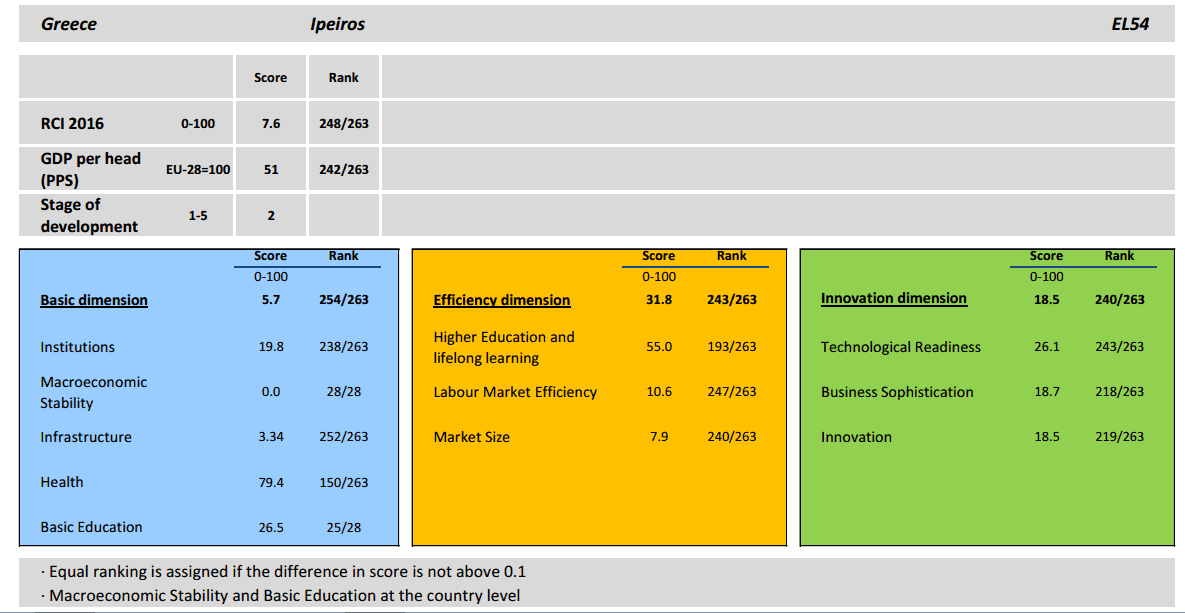
Task: Select the GDP per head (PPS) label
Action: tap(91, 169)
